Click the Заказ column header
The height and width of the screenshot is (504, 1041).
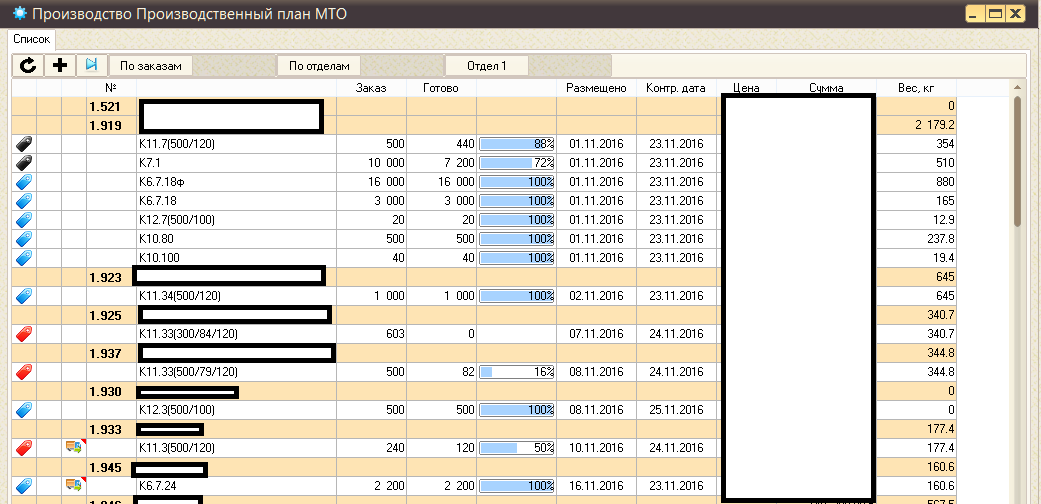click(x=371, y=88)
